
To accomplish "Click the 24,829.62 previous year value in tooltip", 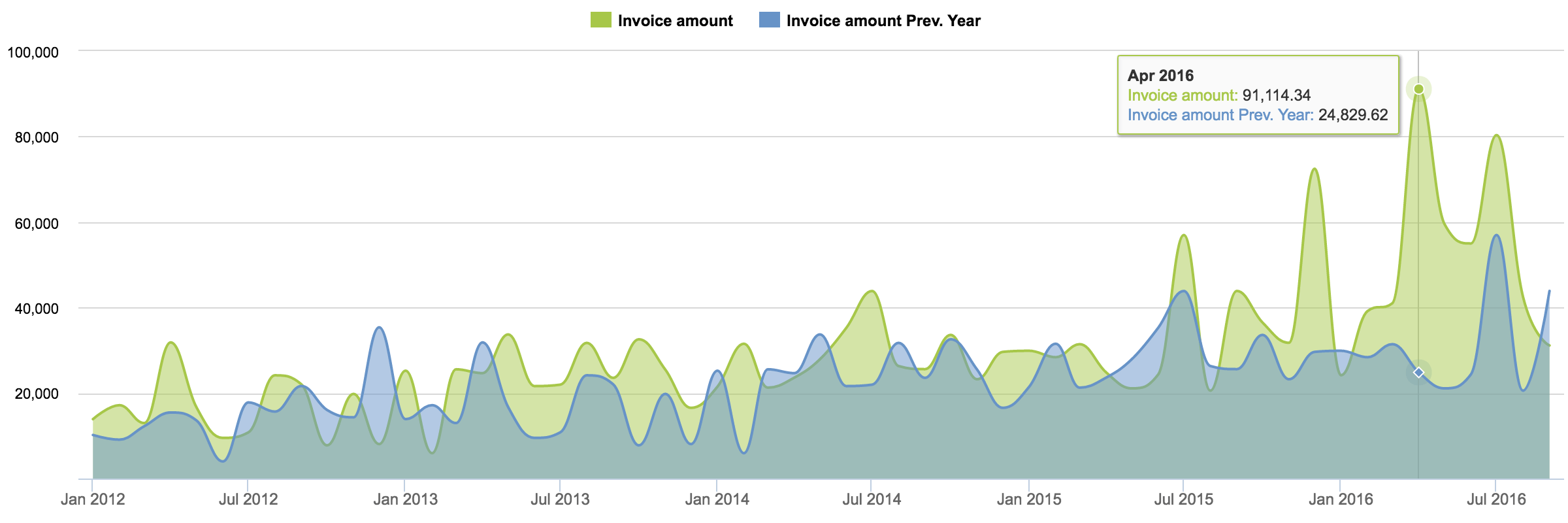I will 1352,115.
